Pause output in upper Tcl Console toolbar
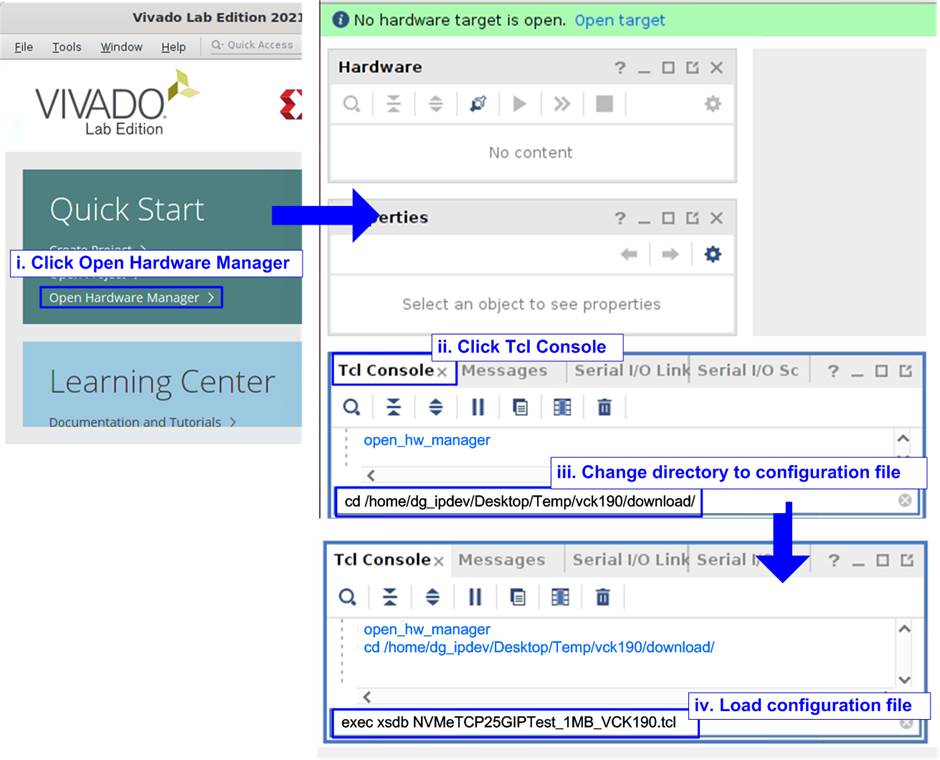 pos(478,407)
